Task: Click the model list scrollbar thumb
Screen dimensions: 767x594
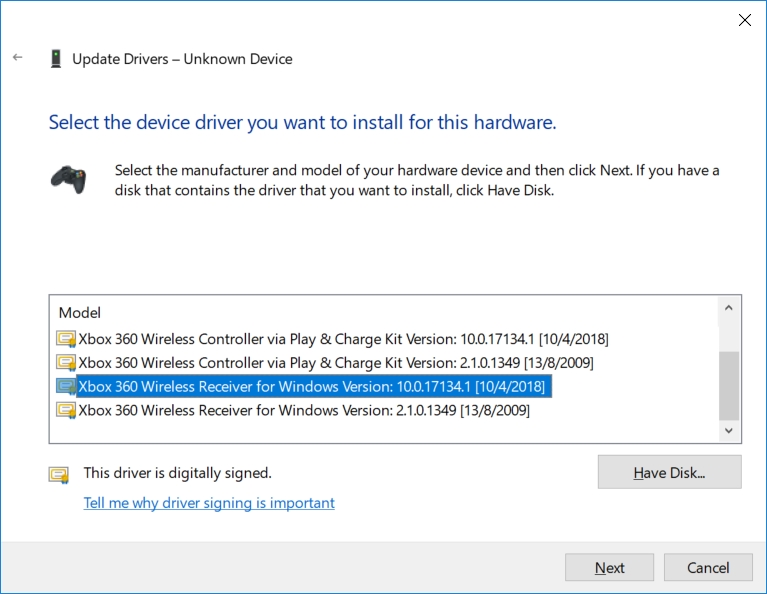Action: [x=729, y=386]
